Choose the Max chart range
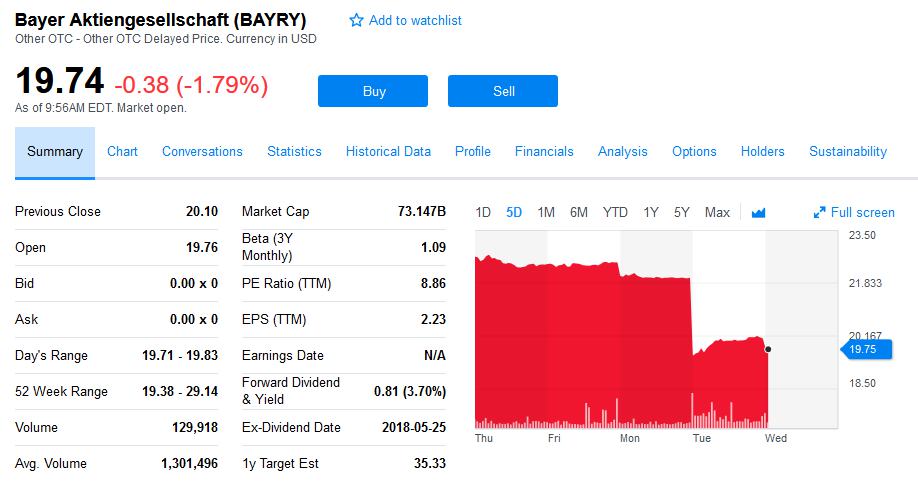The height and width of the screenshot is (483, 918). pos(717,212)
